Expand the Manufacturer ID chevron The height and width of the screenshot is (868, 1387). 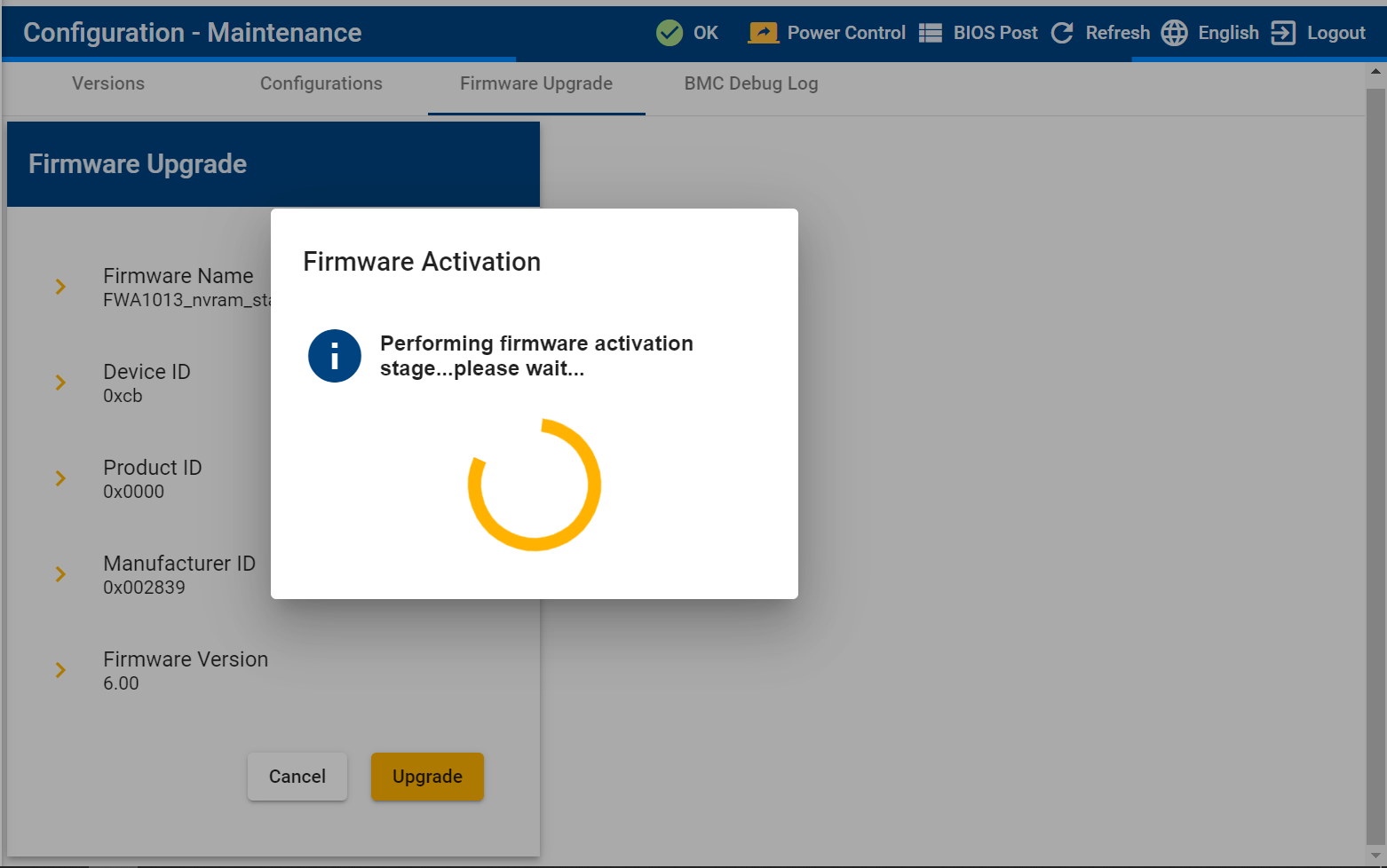coord(60,574)
